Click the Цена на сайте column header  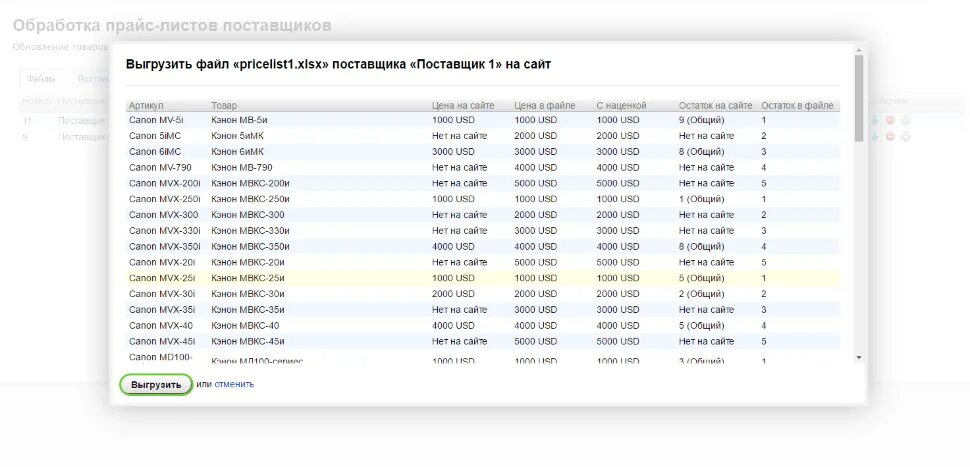coord(463,106)
